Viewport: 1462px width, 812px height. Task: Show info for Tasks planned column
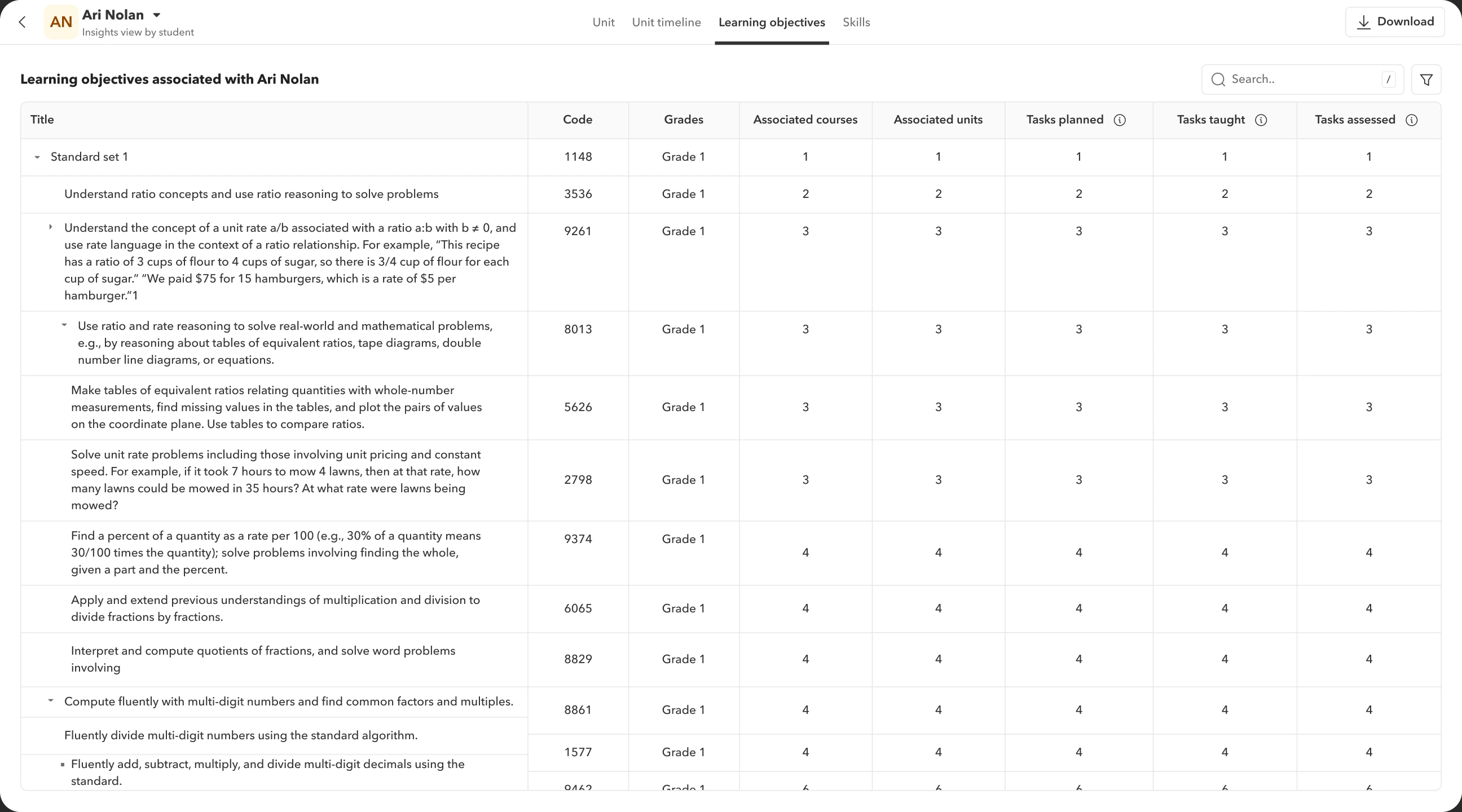[x=1119, y=120]
